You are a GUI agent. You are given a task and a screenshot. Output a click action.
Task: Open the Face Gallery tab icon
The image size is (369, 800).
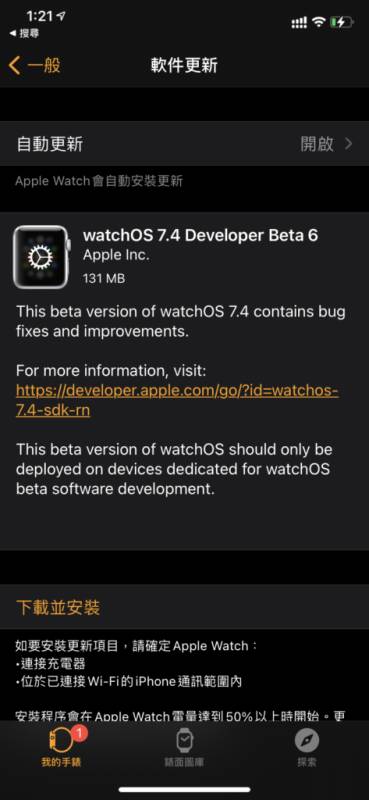tap(184, 741)
